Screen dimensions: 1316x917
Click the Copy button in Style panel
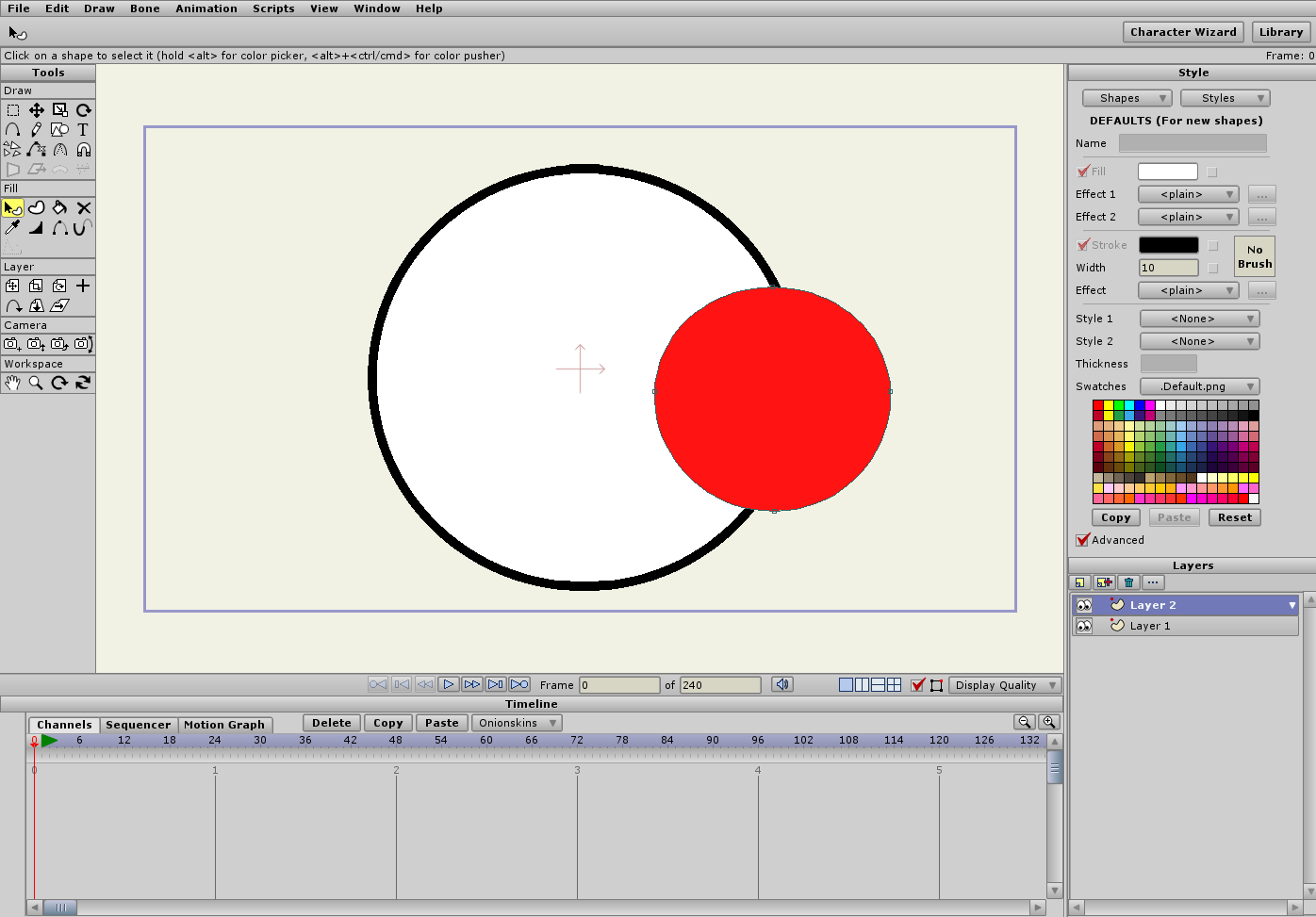(x=1116, y=517)
